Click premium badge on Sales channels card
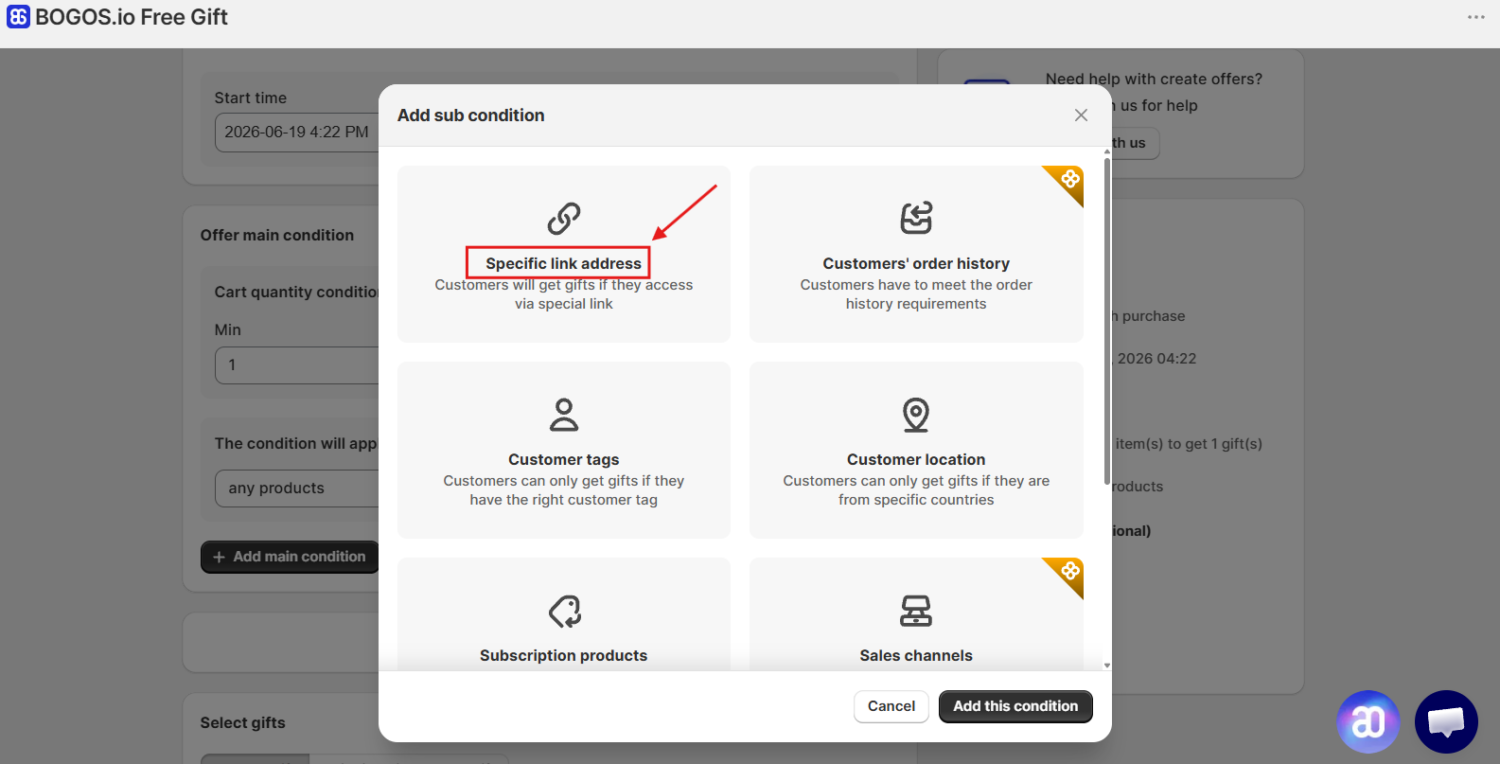The height and width of the screenshot is (764, 1500). 1069,572
